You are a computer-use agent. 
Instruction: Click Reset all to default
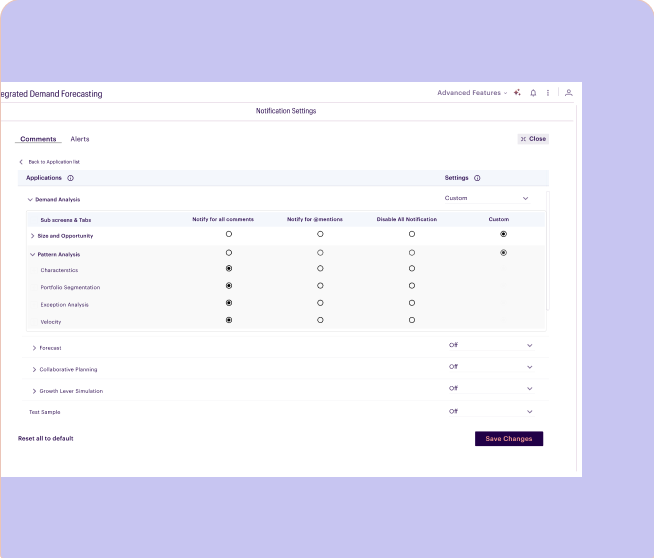click(45, 438)
